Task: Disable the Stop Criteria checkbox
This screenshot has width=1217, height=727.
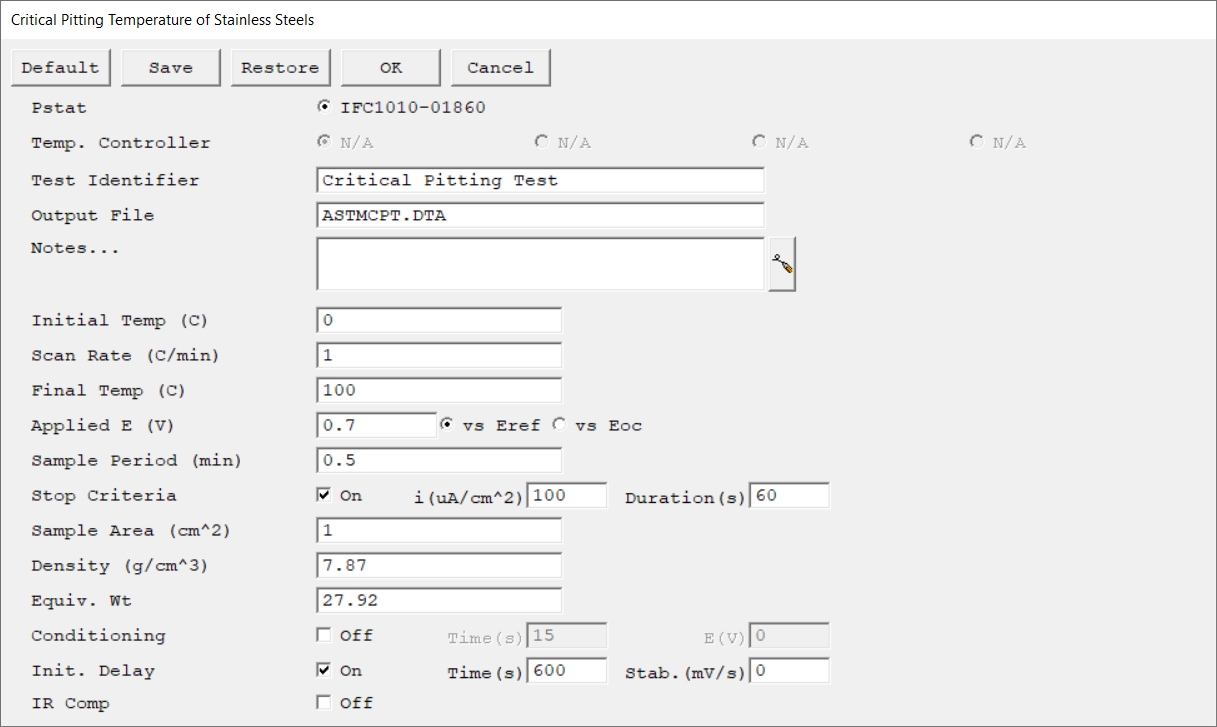Action: 324,496
